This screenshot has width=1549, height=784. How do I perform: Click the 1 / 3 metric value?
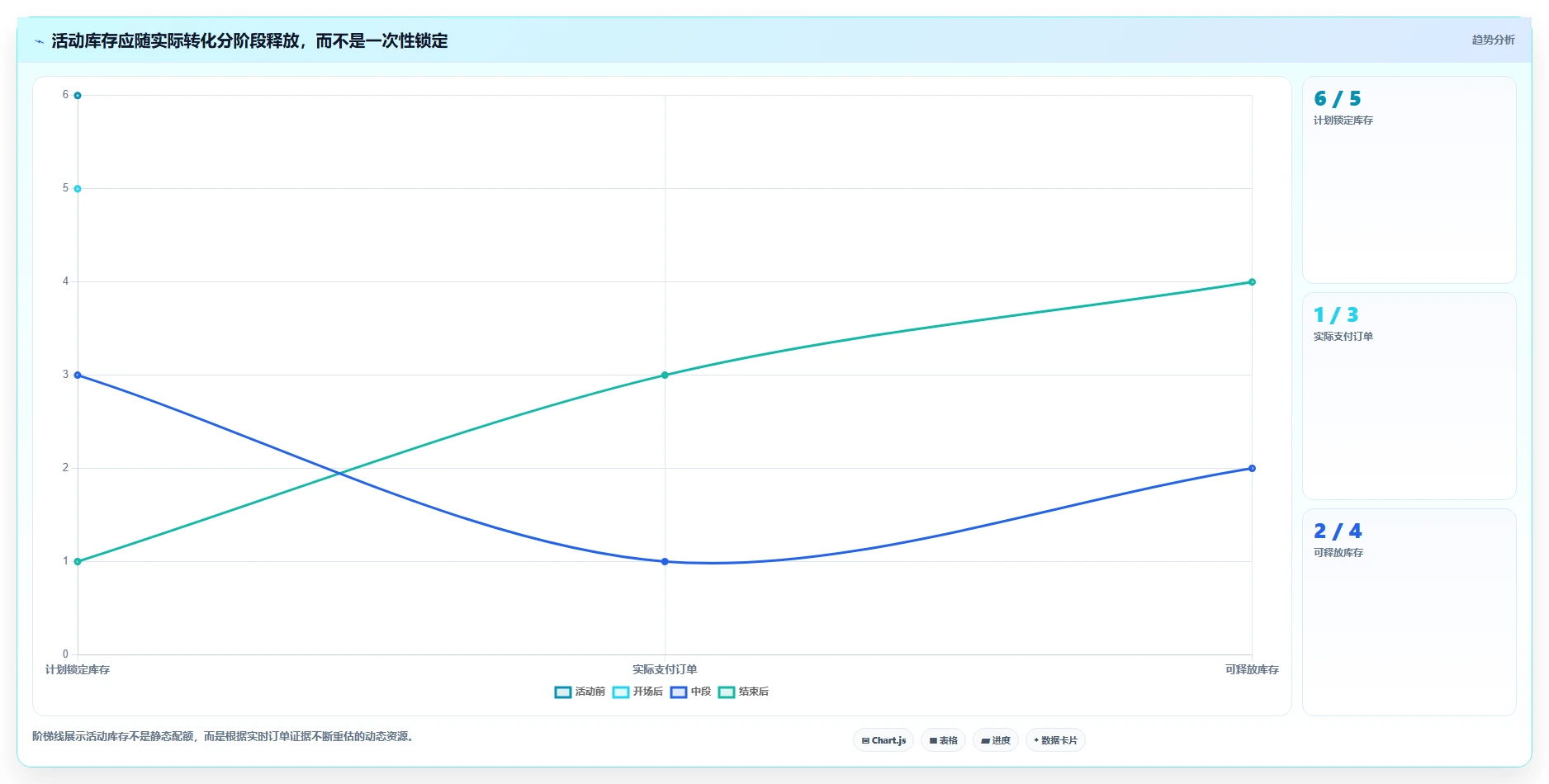1337,315
